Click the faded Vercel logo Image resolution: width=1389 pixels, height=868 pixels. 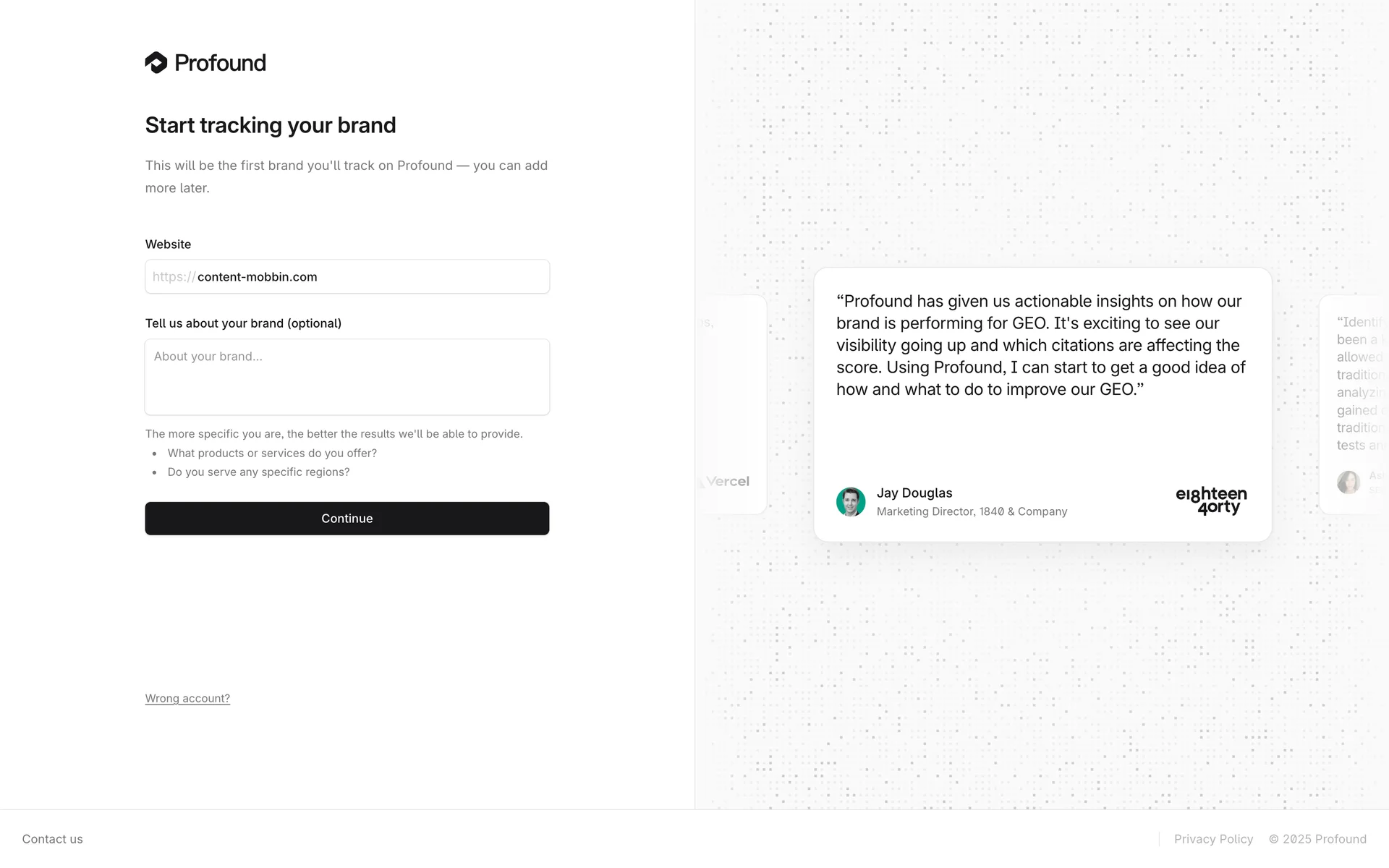(x=726, y=482)
